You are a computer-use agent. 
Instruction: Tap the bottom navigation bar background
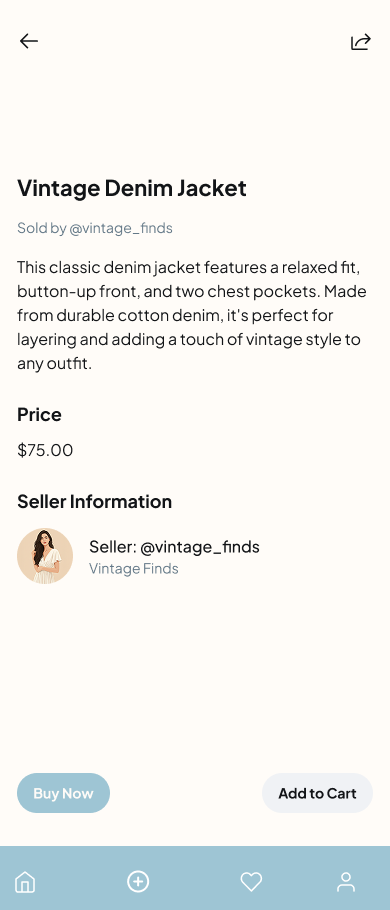195,878
